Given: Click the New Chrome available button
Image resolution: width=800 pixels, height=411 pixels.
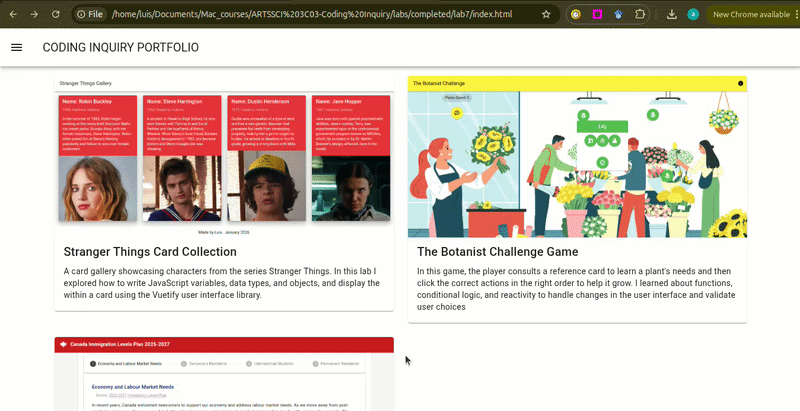Looking at the screenshot, I should [x=751, y=14].
